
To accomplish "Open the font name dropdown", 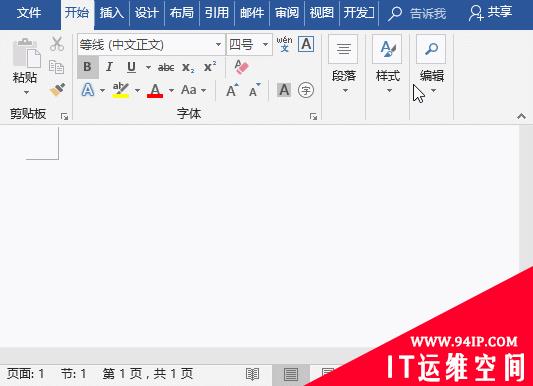I will [x=218, y=45].
